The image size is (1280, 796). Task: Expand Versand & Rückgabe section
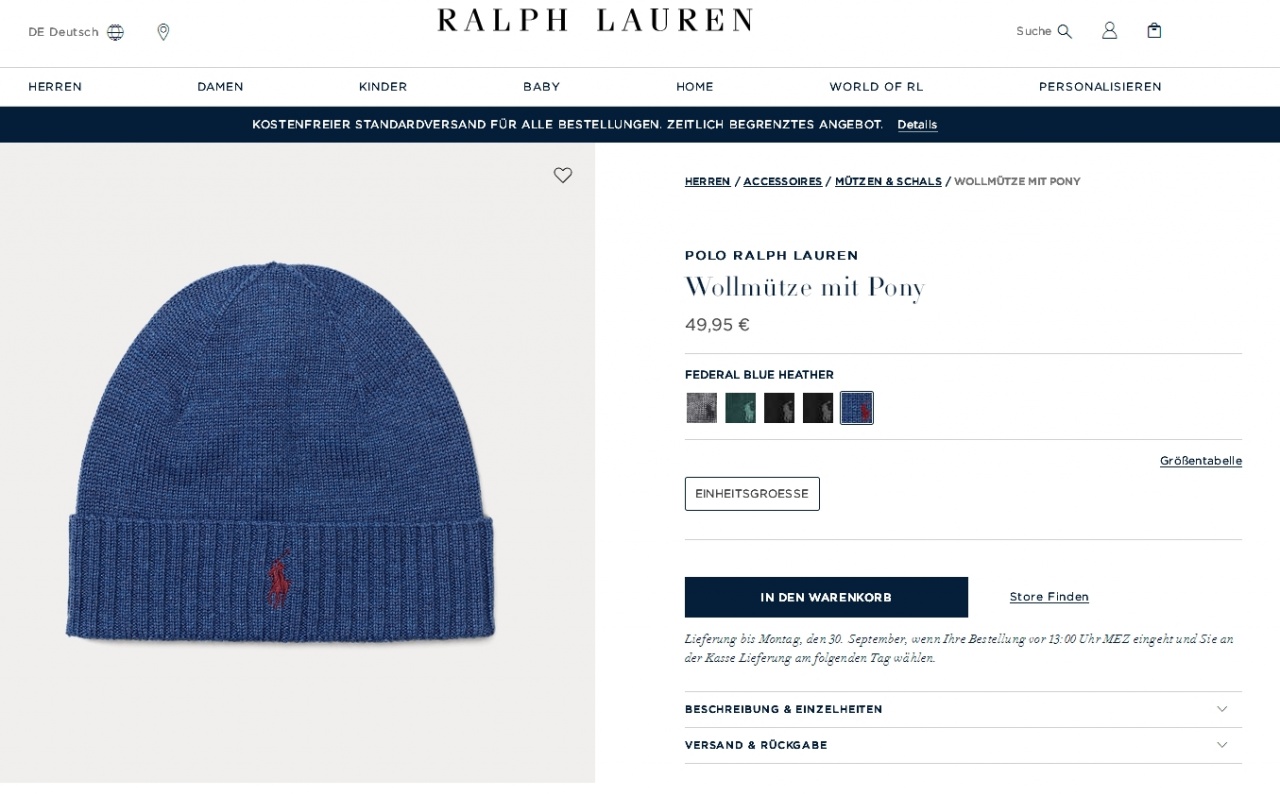click(963, 745)
